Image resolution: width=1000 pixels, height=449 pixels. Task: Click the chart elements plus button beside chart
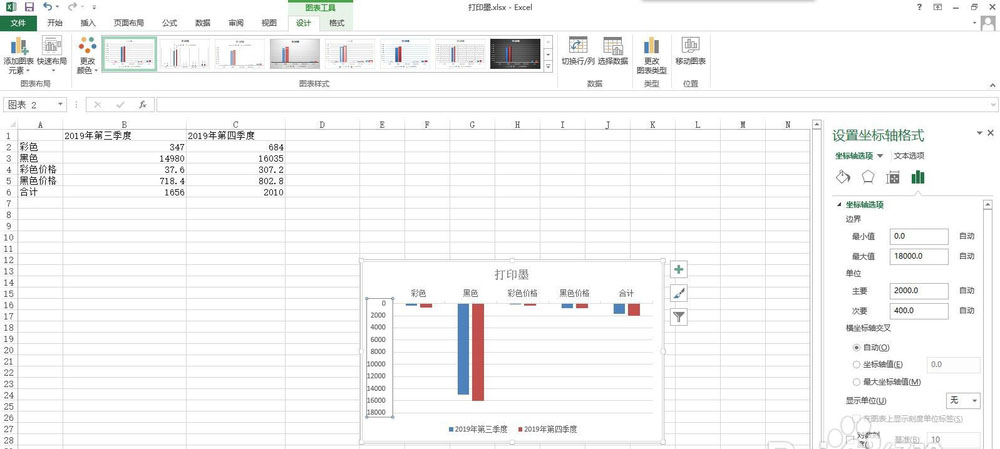679,270
